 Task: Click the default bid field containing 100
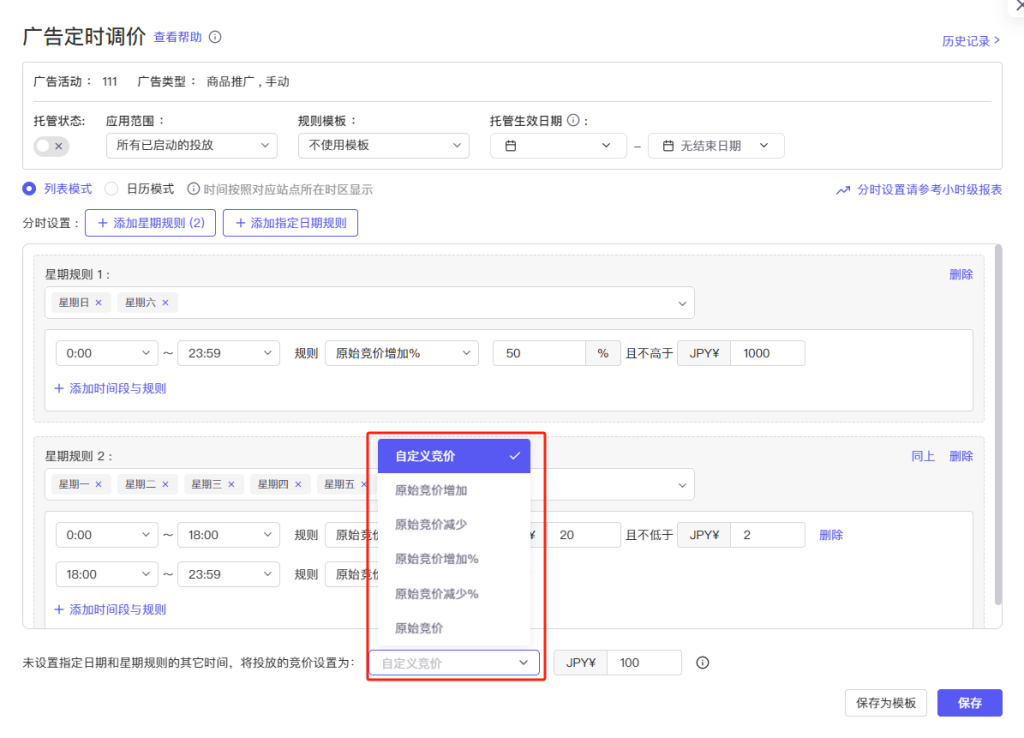644,663
